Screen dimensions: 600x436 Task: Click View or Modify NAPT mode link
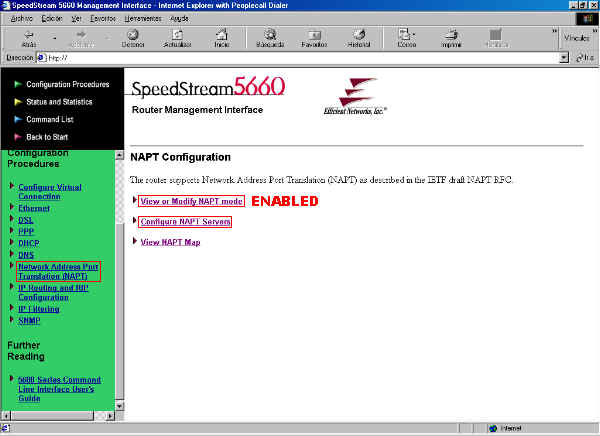pos(191,201)
